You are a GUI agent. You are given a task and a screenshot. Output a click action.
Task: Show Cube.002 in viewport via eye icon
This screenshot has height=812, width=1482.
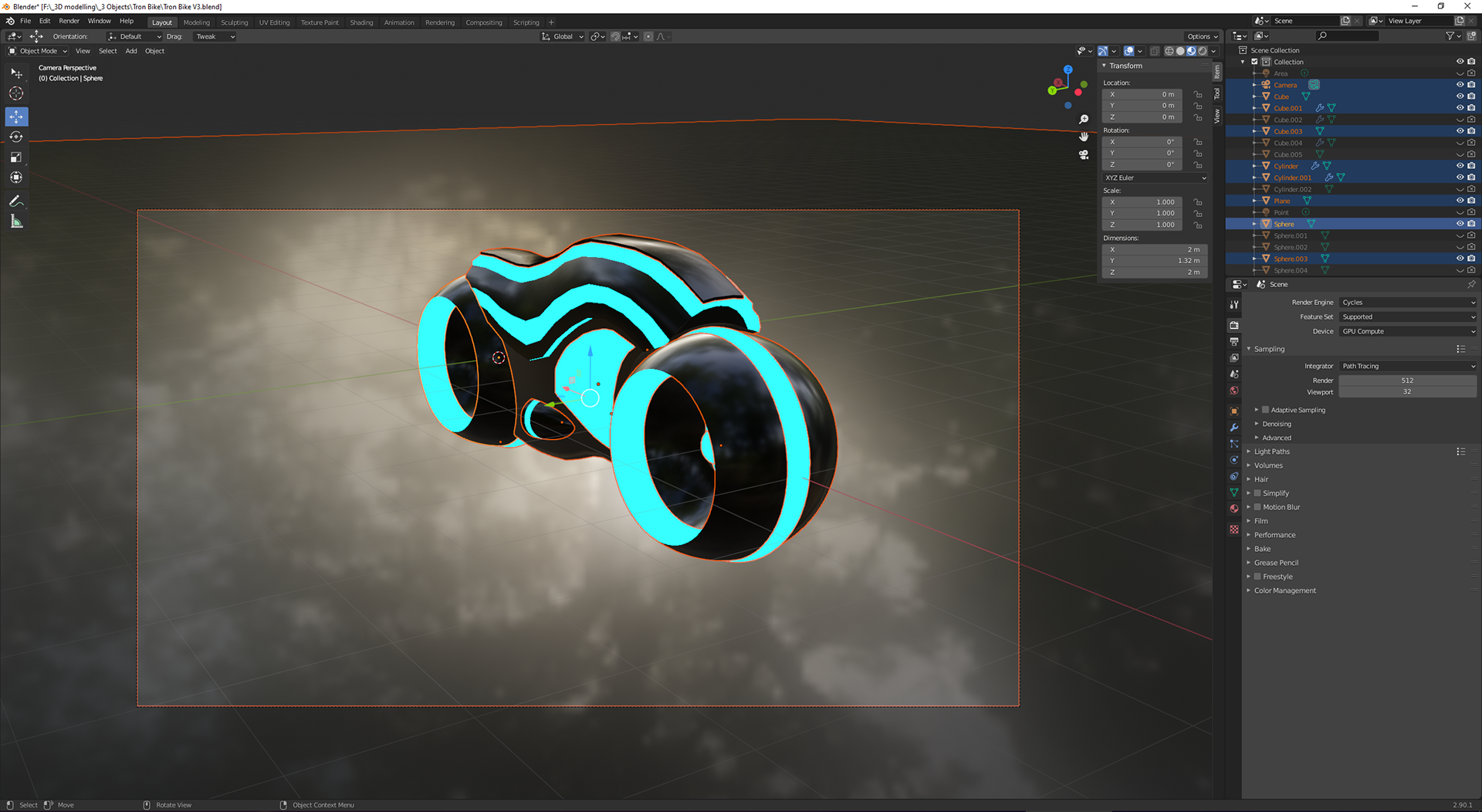click(1460, 120)
